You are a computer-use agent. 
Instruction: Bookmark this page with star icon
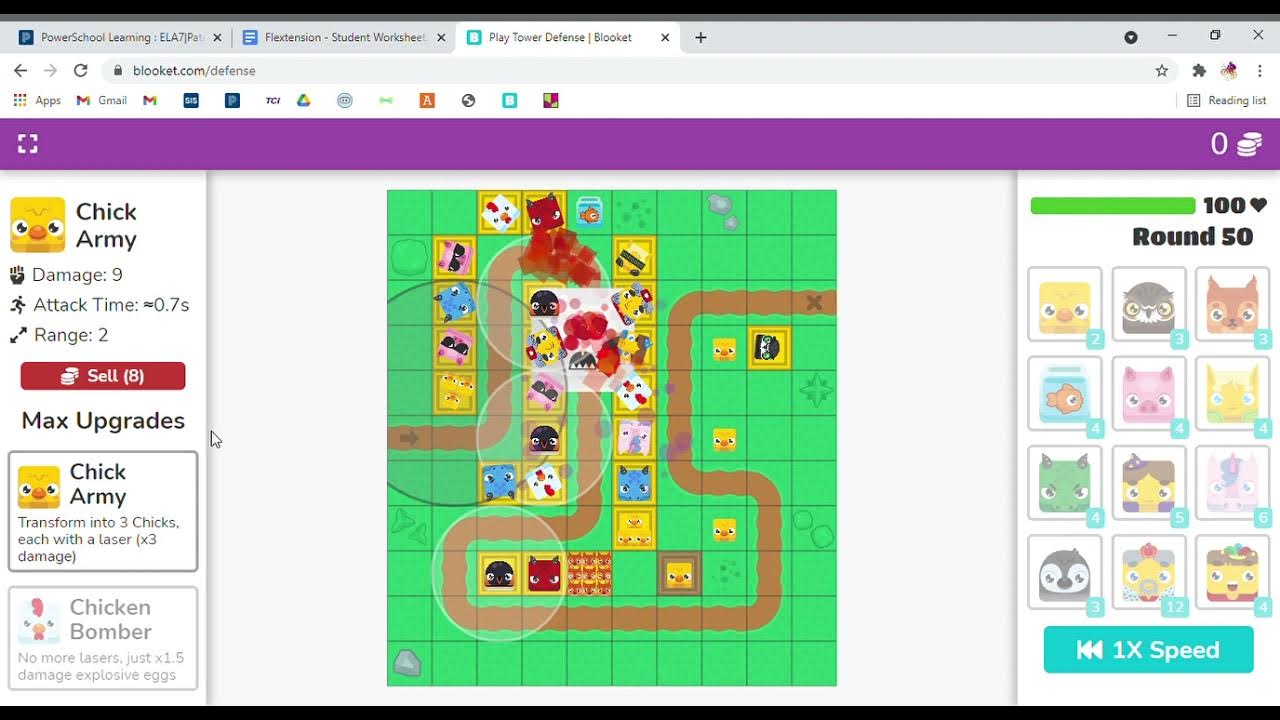coord(1161,70)
